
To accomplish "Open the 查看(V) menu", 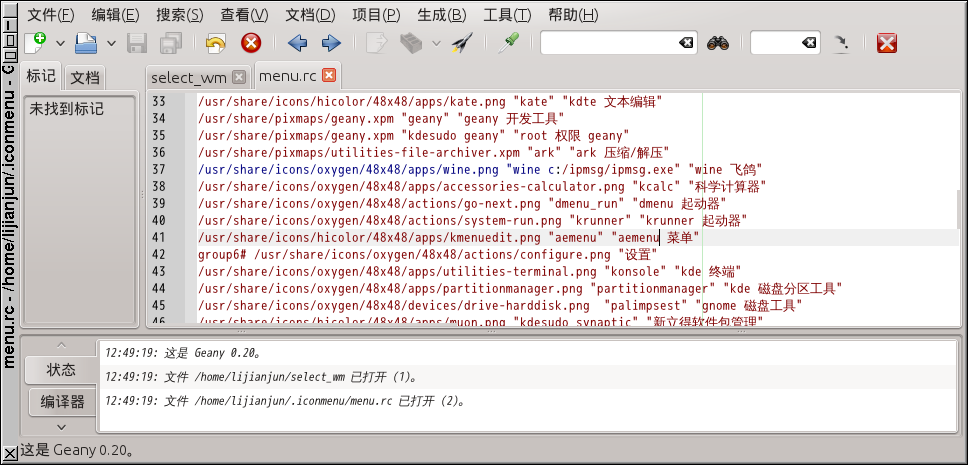I will 244,15.
